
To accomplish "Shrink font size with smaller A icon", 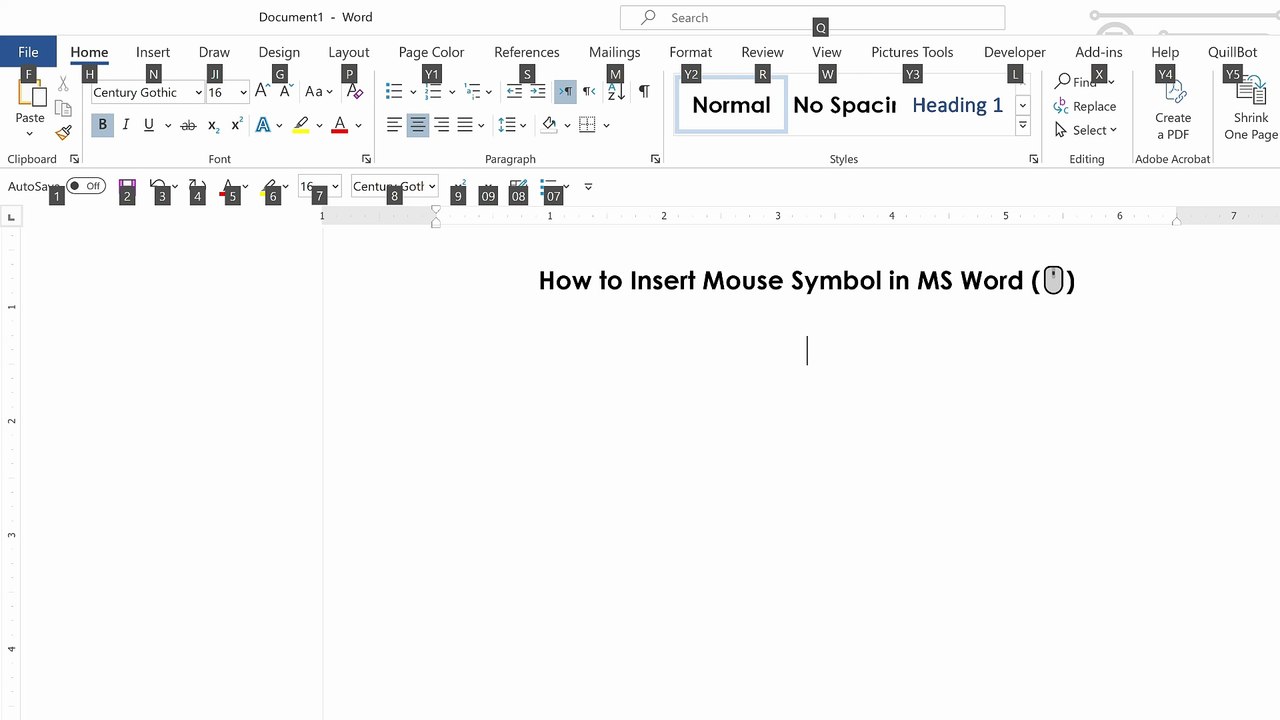I will pyautogui.click(x=285, y=91).
